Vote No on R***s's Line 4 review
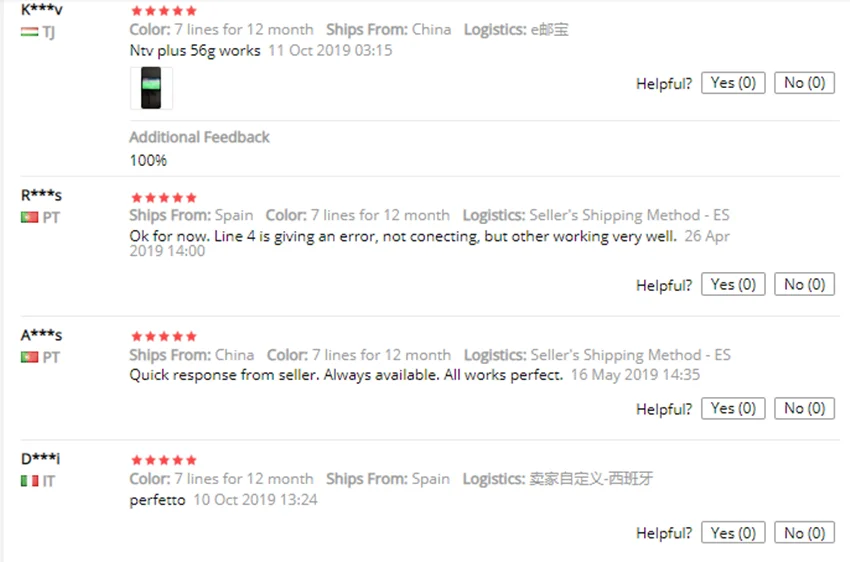The width and height of the screenshot is (850, 562). (x=804, y=285)
